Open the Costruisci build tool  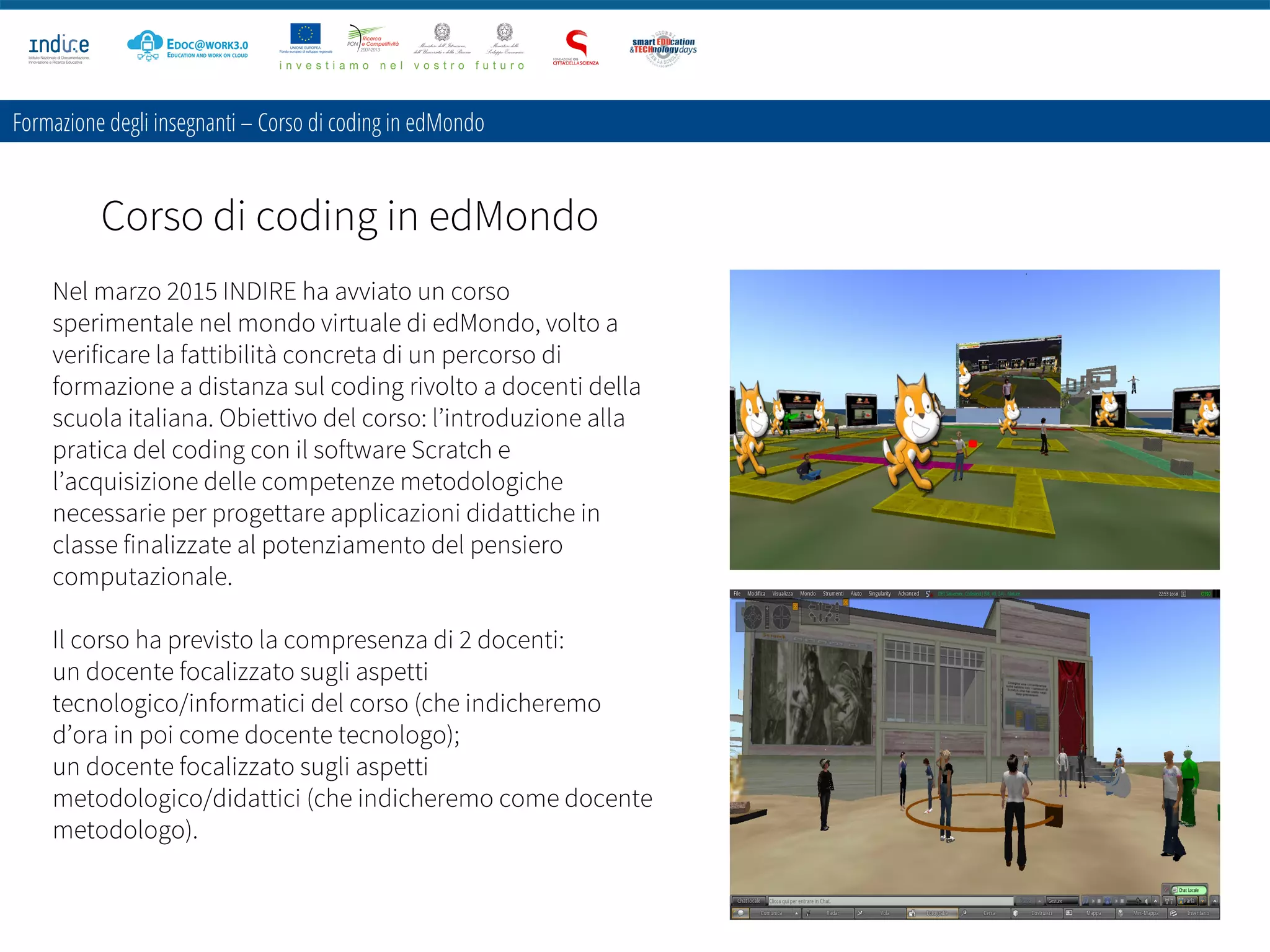tap(1037, 913)
